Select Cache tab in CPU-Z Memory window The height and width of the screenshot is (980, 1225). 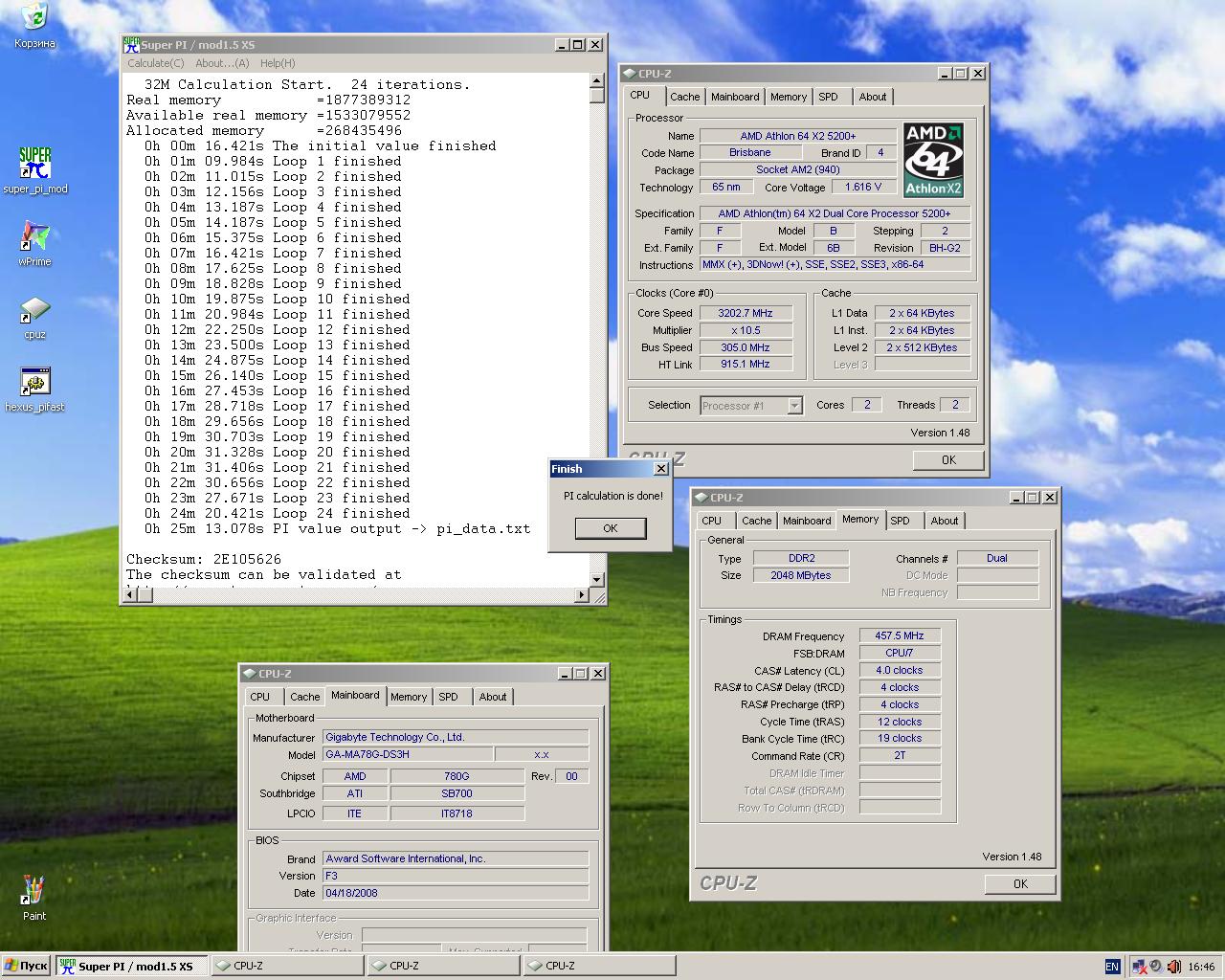coord(756,521)
